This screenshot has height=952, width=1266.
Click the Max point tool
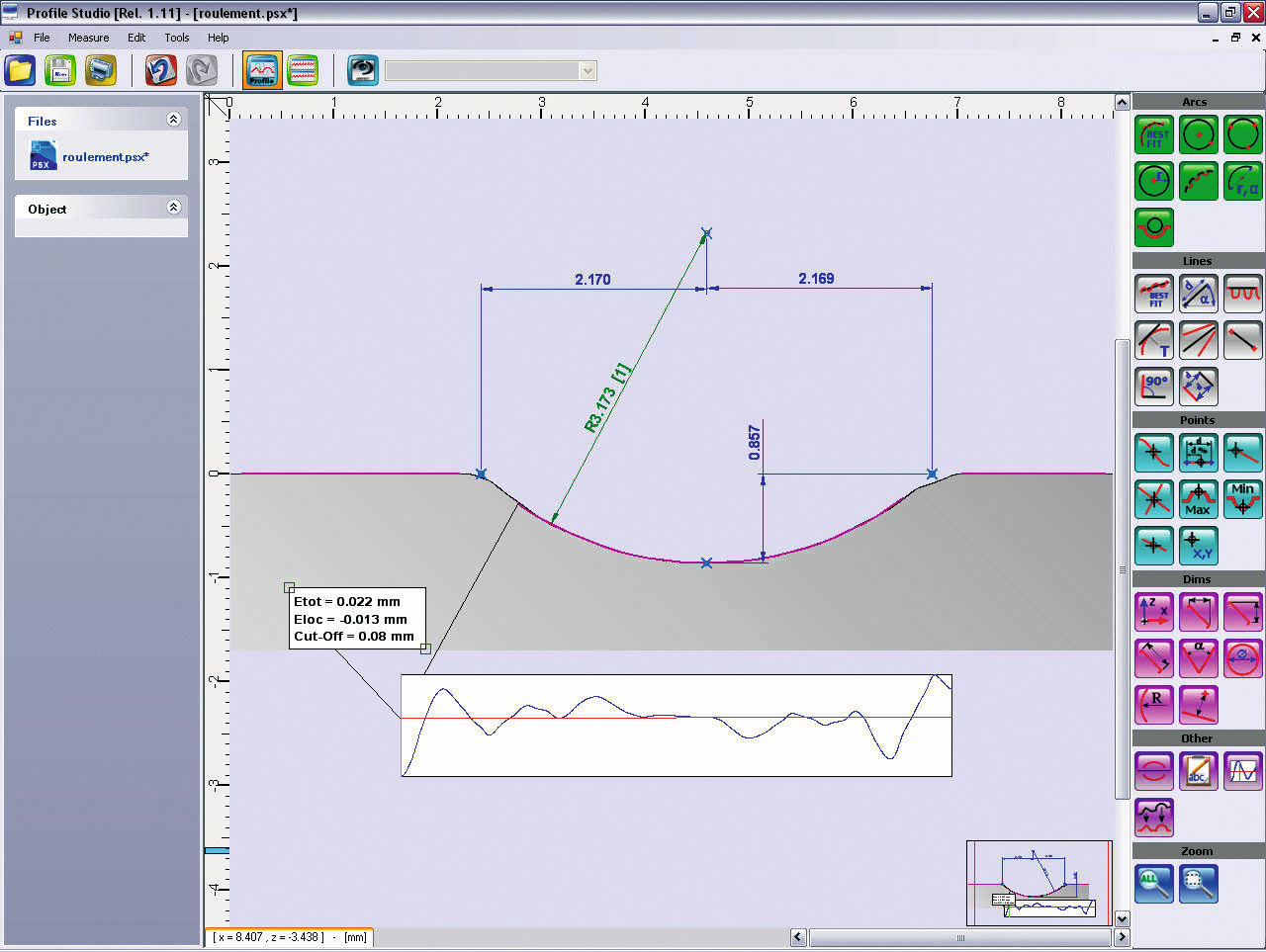tap(1198, 499)
